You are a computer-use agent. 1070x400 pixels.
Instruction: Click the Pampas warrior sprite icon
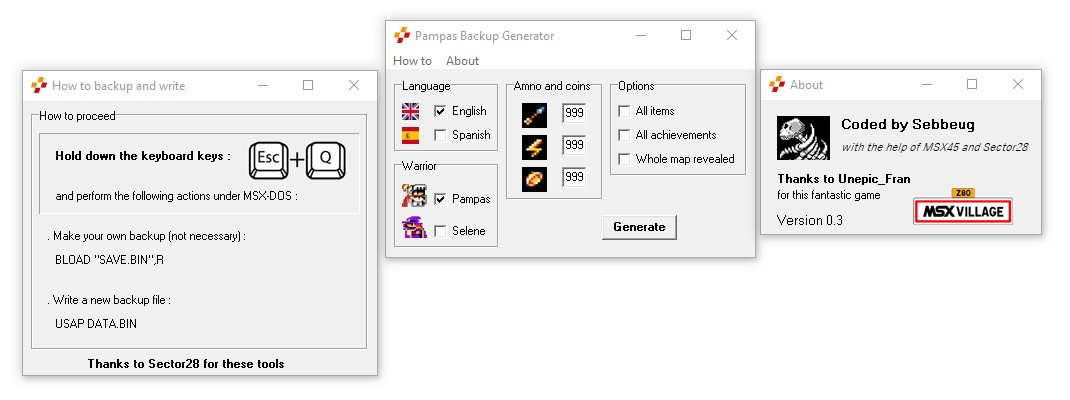pos(414,196)
